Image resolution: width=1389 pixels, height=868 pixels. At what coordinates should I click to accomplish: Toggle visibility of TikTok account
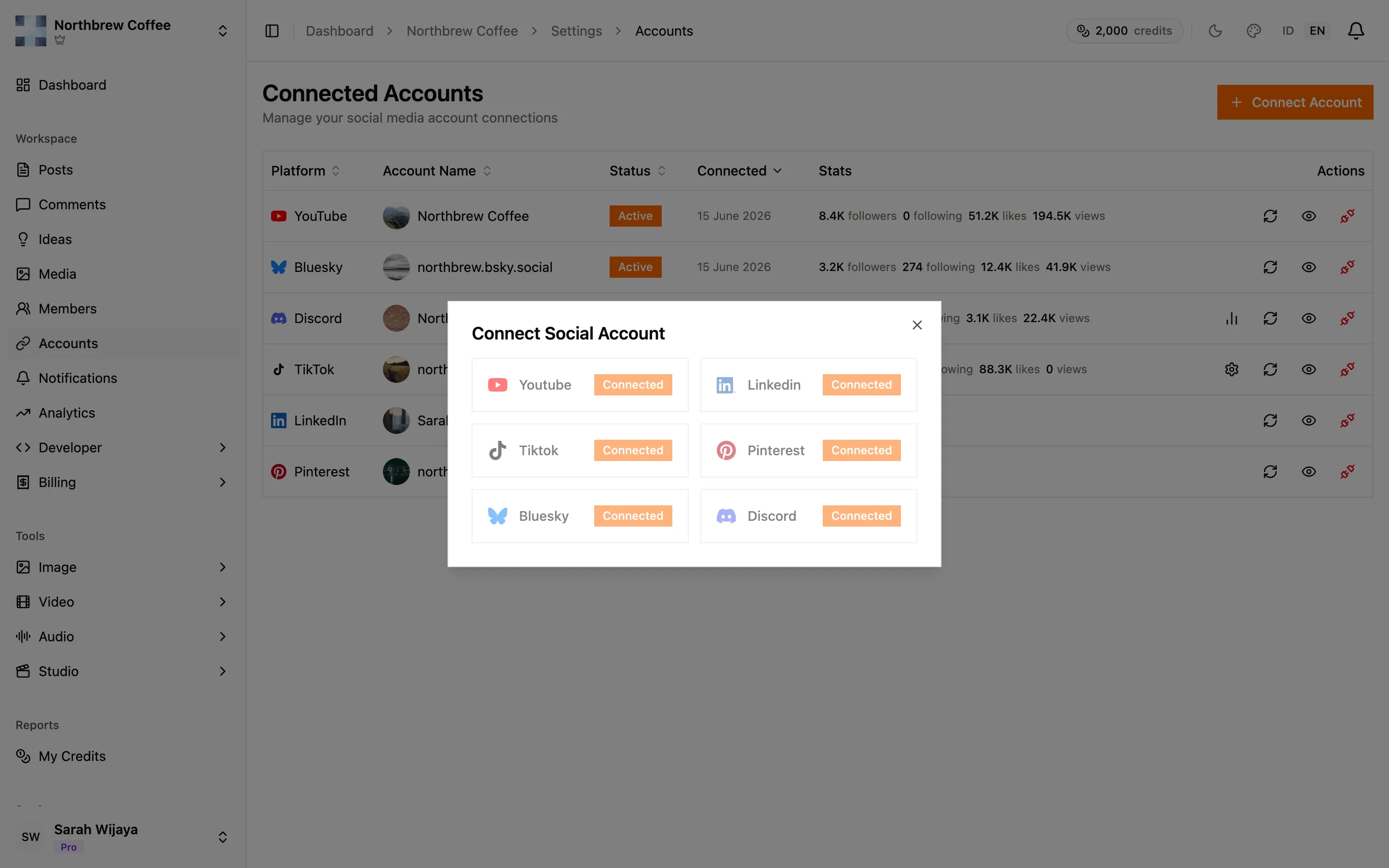[x=1308, y=369]
